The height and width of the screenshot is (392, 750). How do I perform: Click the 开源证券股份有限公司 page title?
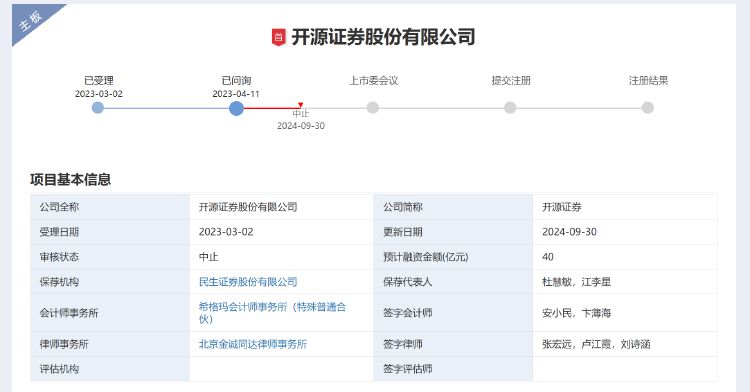(x=383, y=37)
